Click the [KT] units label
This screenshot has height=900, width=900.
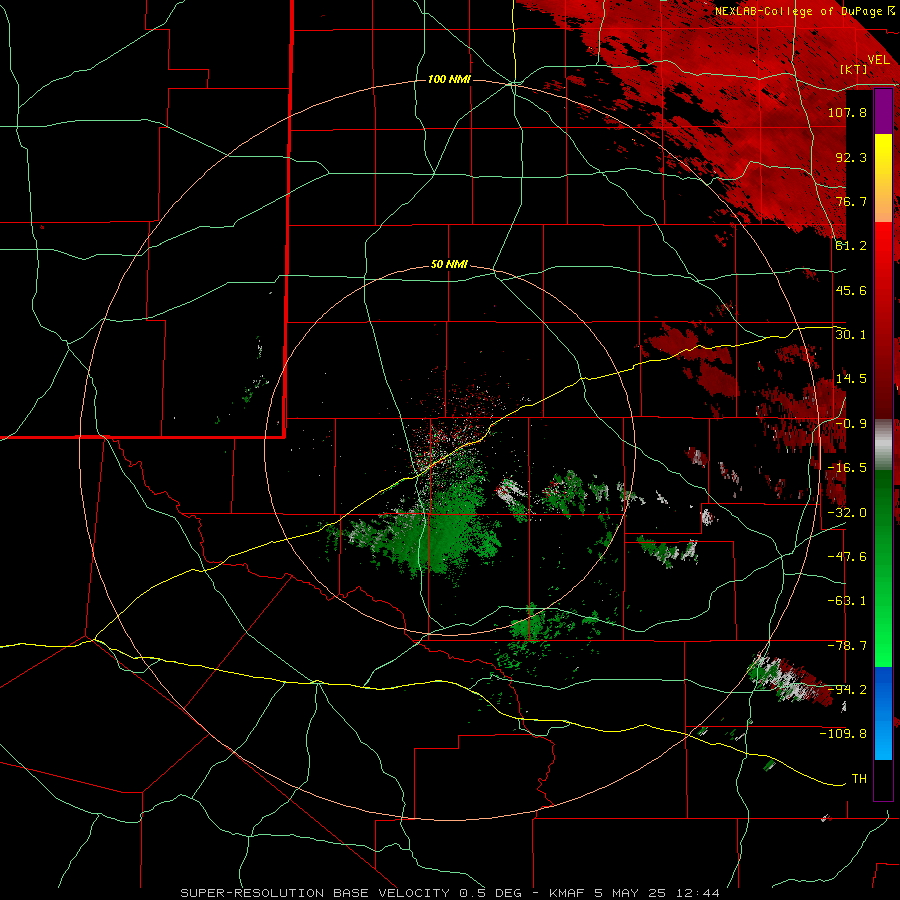point(854,69)
